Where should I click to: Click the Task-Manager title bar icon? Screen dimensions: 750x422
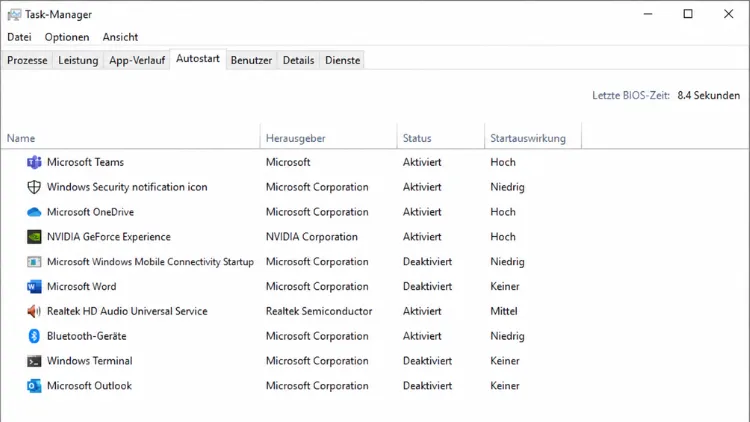(x=14, y=15)
